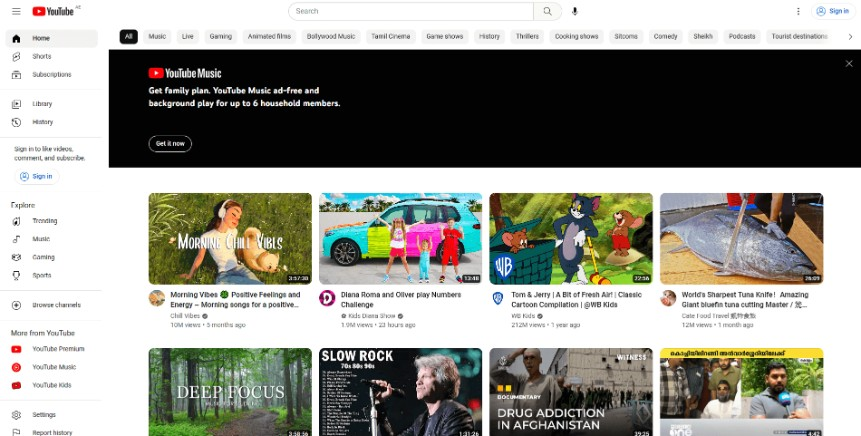Open YouTube Music in sidebar

[52, 367]
